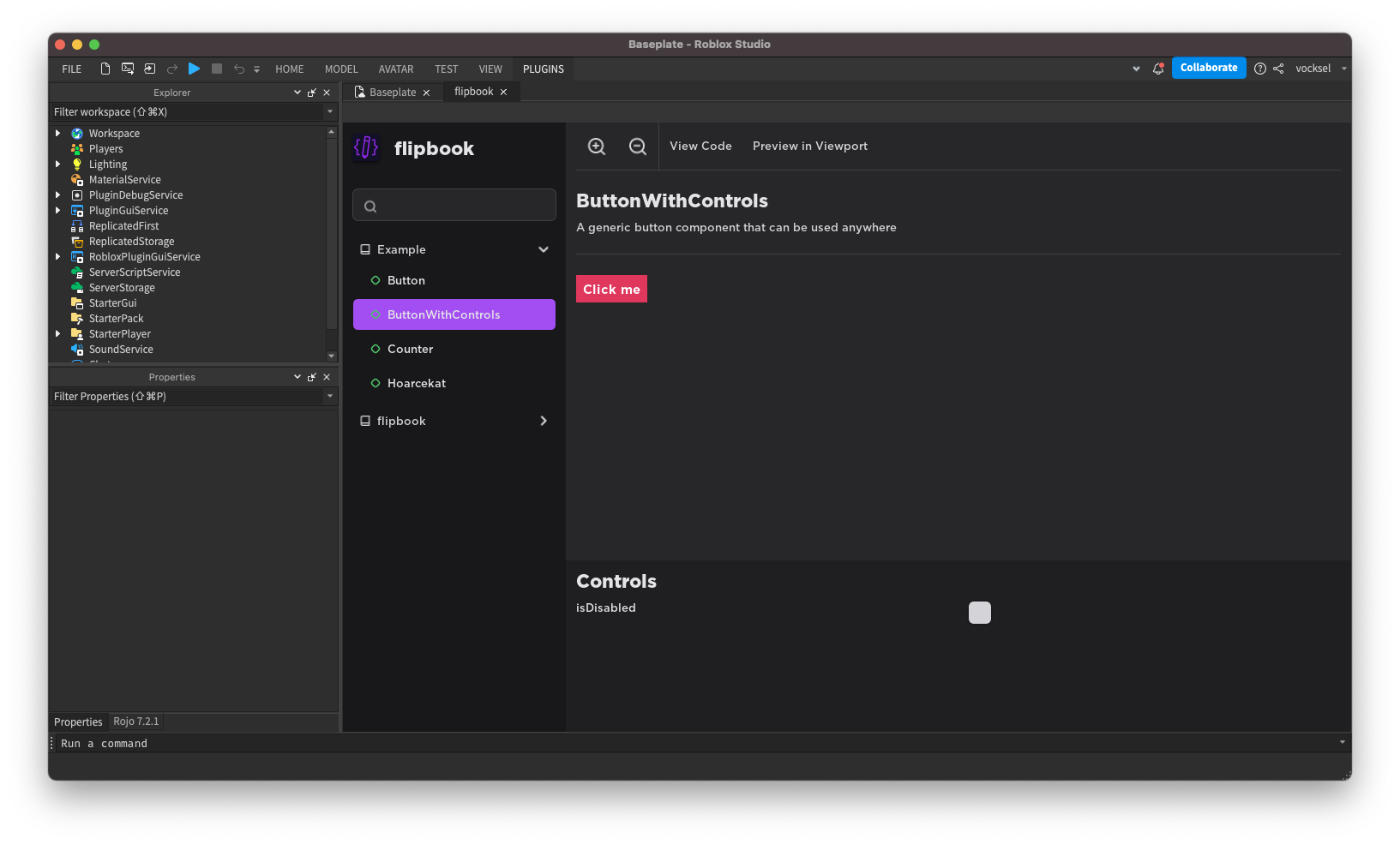
Task: Open View Code for ButtonWithControls
Action: pos(700,146)
